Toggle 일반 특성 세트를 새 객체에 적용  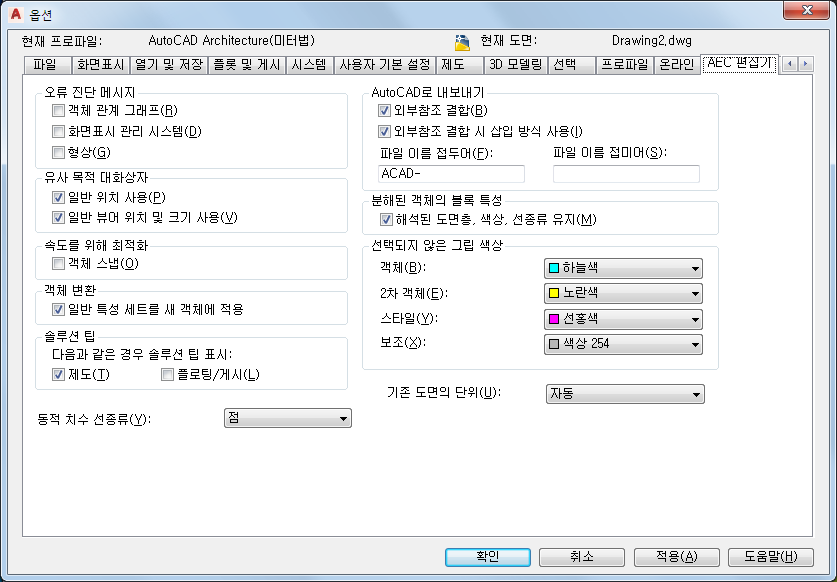pos(58,309)
